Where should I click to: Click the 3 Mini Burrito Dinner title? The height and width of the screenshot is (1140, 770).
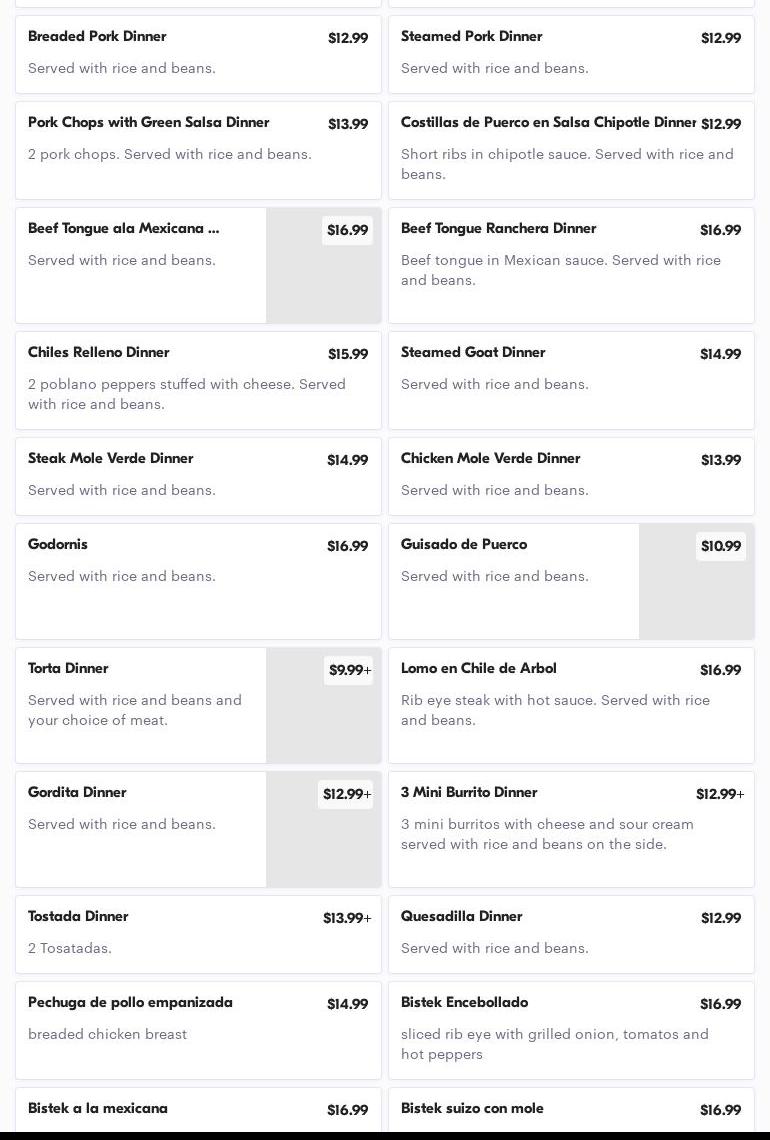pyautogui.click(x=469, y=793)
